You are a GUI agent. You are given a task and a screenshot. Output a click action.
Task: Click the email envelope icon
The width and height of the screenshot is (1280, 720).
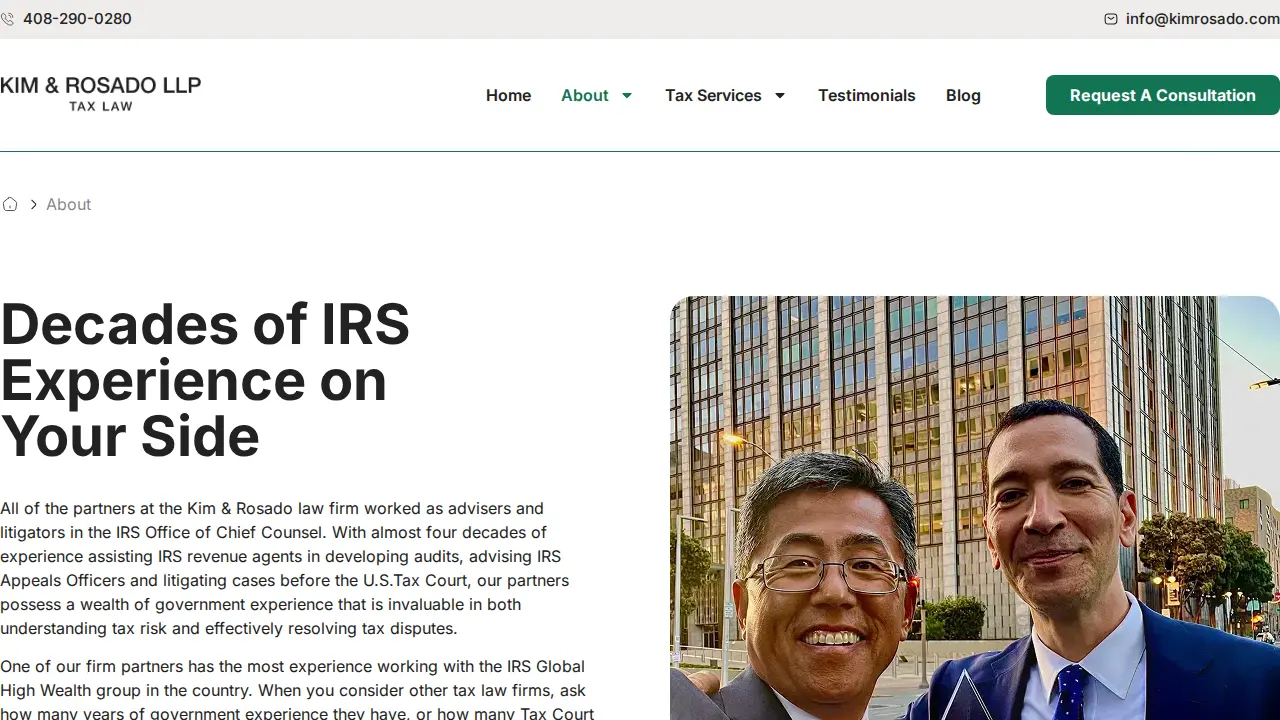click(1111, 19)
